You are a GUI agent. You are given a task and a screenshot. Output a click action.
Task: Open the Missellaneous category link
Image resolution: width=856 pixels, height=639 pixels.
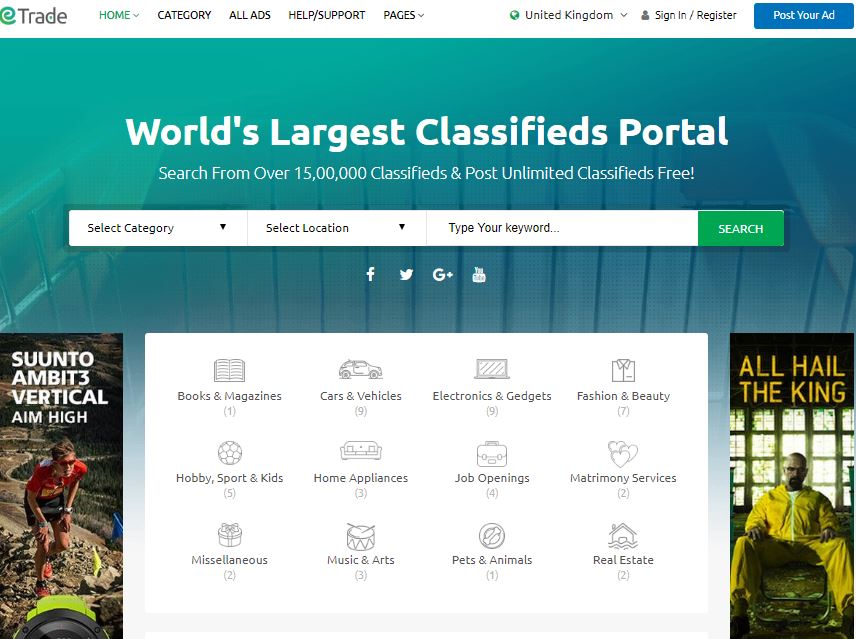point(229,560)
